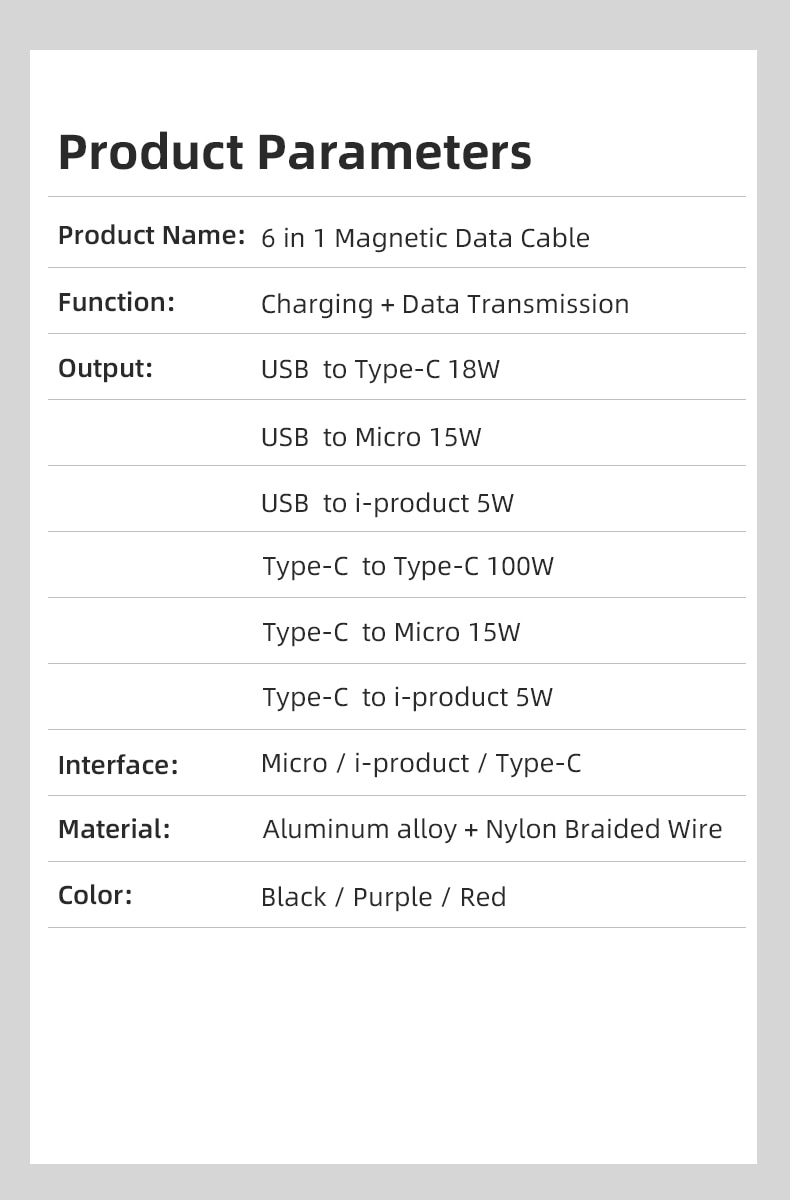This screenshot has width=790, height=1200.
Task: Click Micro / i-product / Type-C value
Action: coord(420,763)
